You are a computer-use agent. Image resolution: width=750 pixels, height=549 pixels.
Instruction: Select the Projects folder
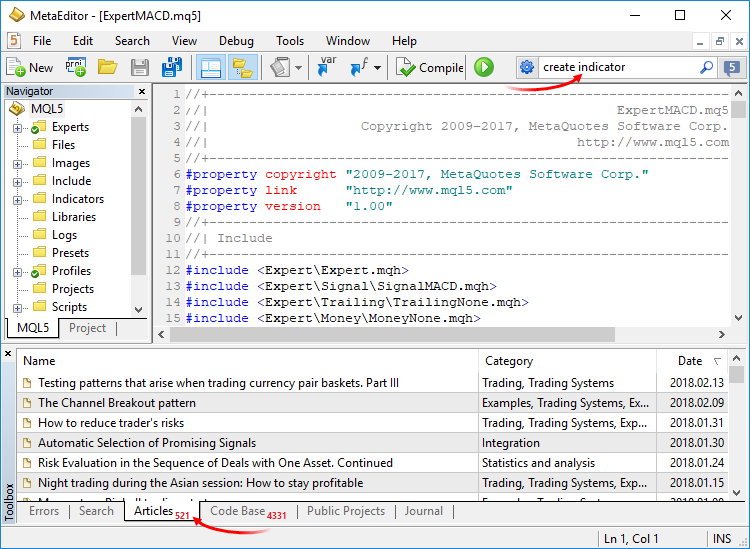click(73, 289)
